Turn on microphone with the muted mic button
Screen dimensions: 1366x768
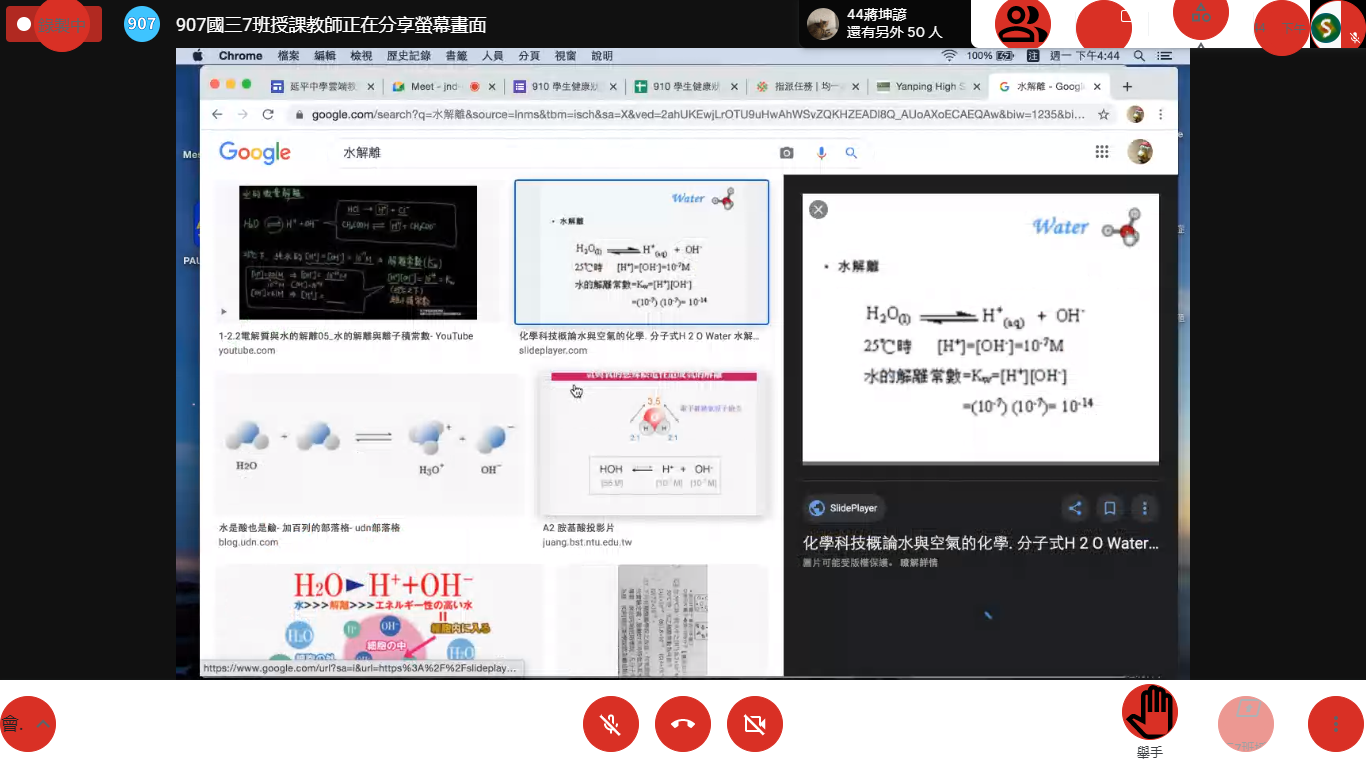(x=610, y=724)
